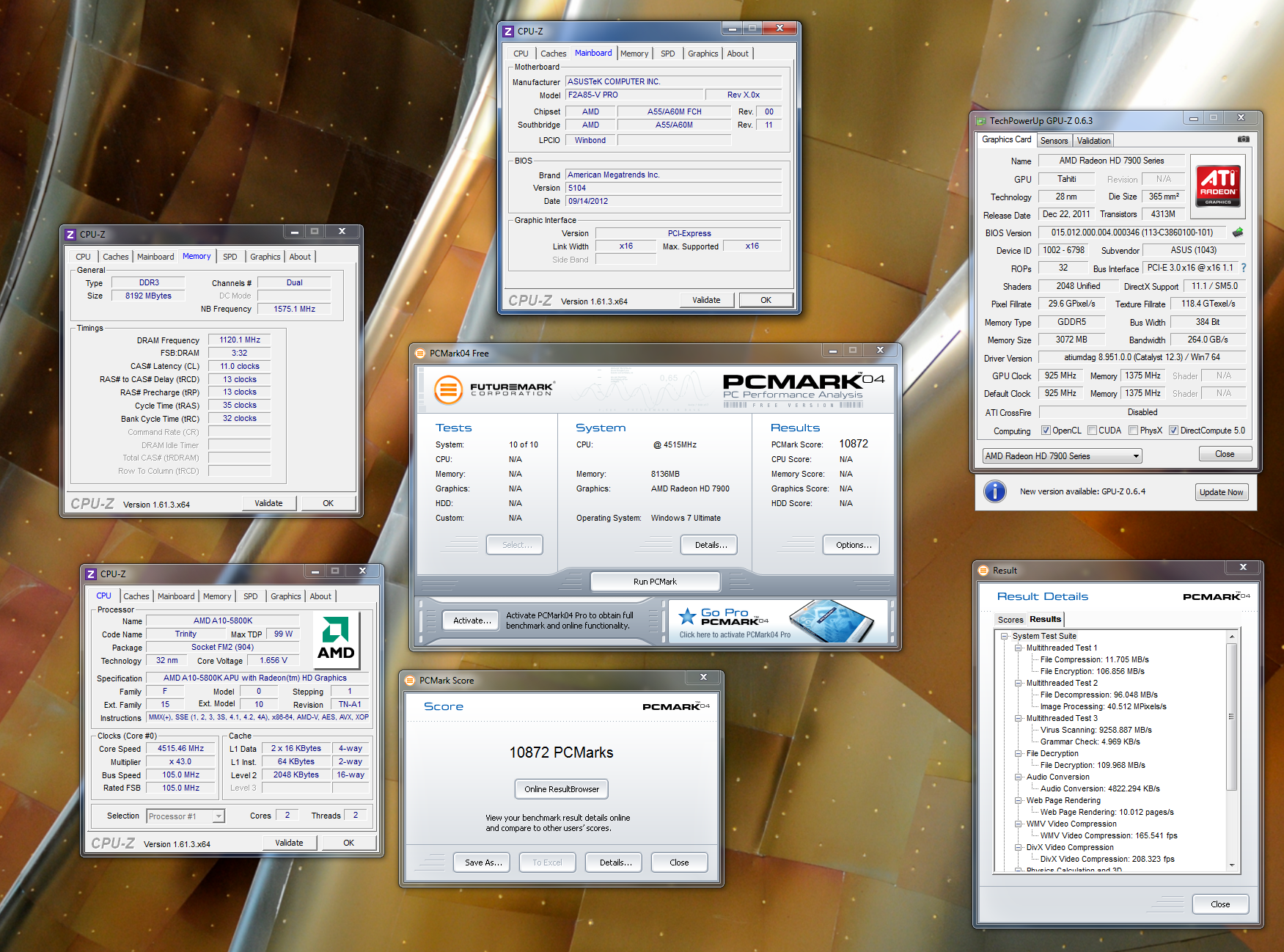Viewport: 1284px width, 952px height.
Task: Open the AMD Radeon HD 7900 Series dropdown
Action: 1062,456
